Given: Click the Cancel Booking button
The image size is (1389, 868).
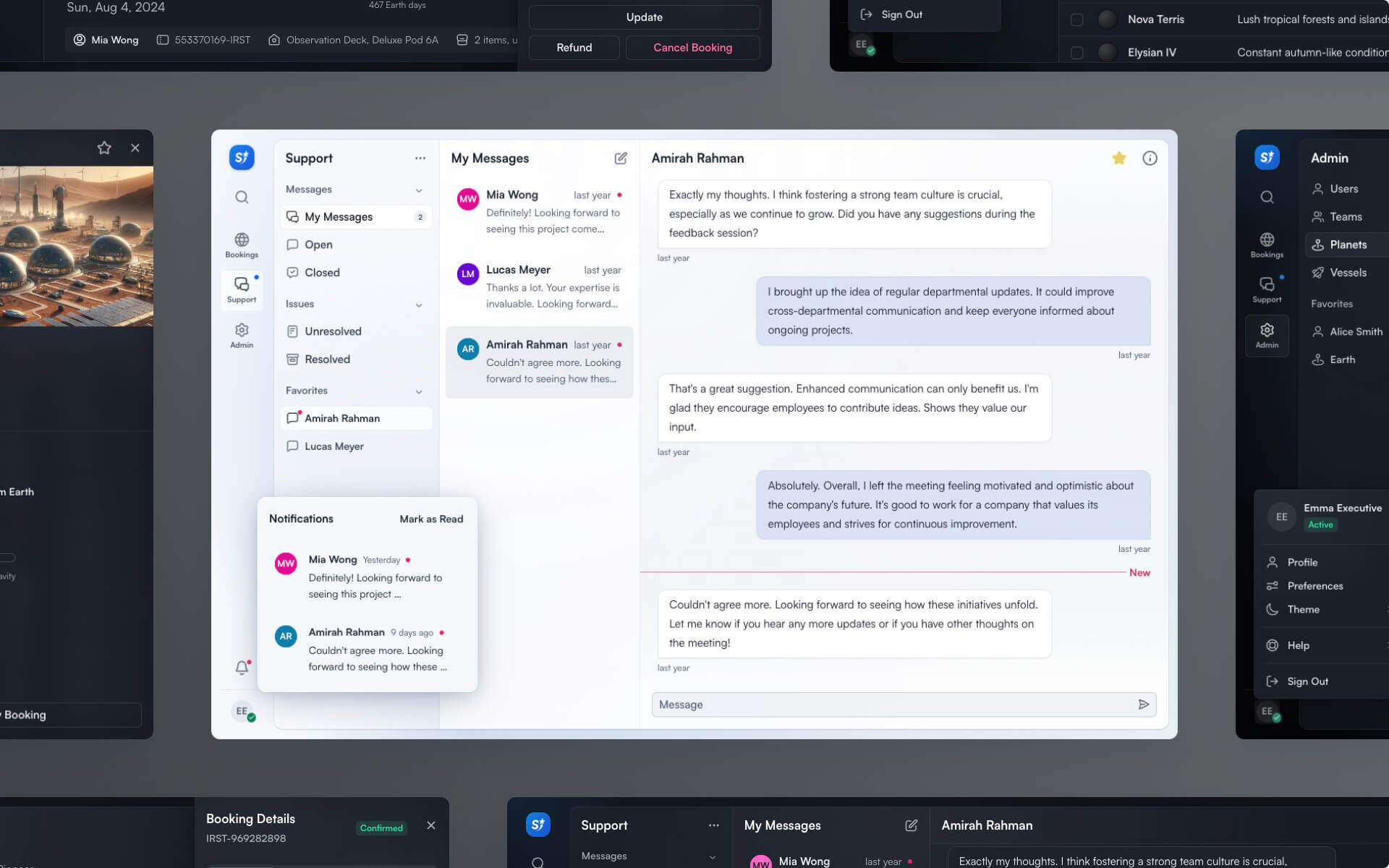Looking at the screenshot, I should click(692, 47).
